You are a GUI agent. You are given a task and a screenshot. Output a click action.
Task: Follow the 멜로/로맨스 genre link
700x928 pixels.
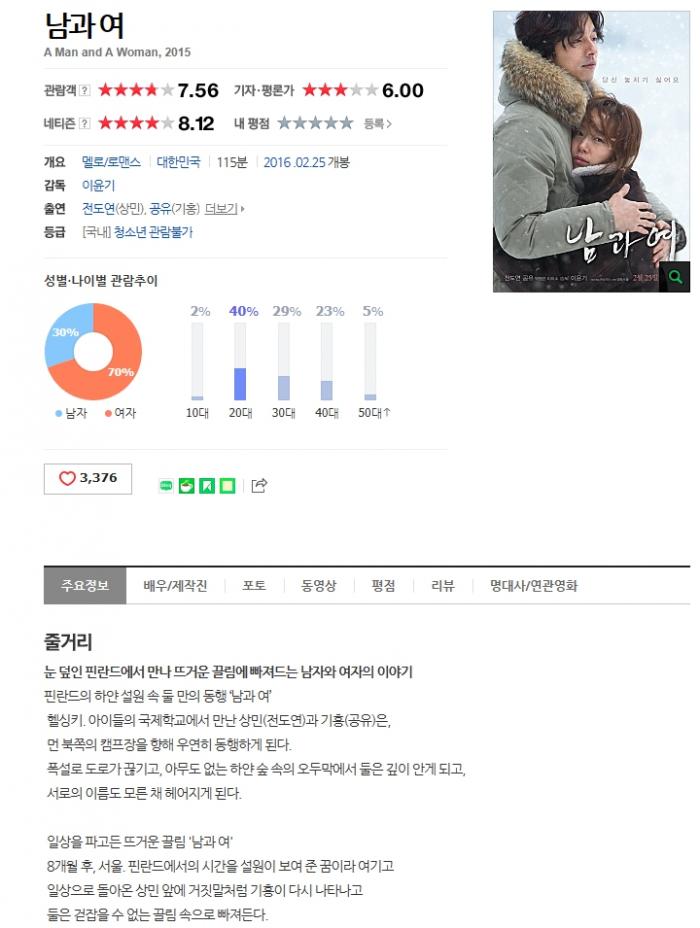click(111, 162)
